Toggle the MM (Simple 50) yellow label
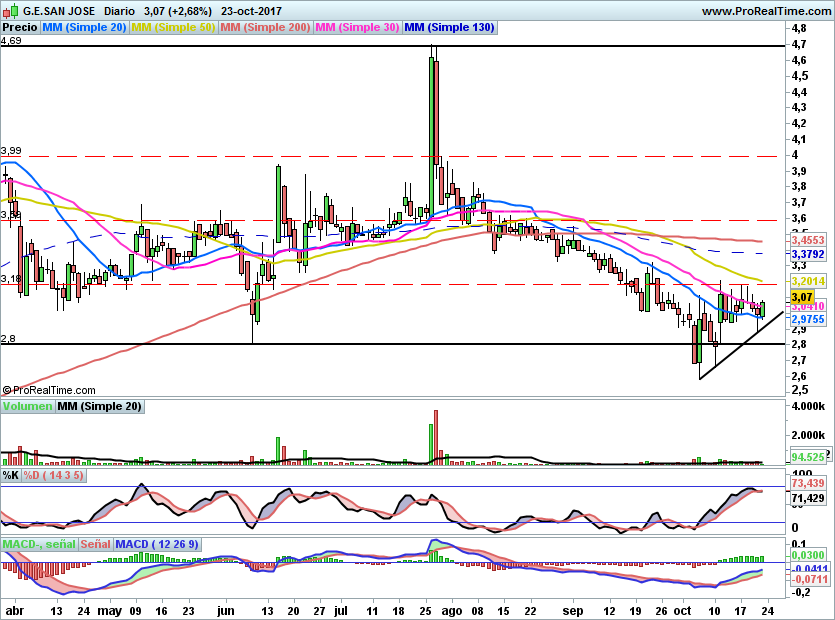 (173, 28)
